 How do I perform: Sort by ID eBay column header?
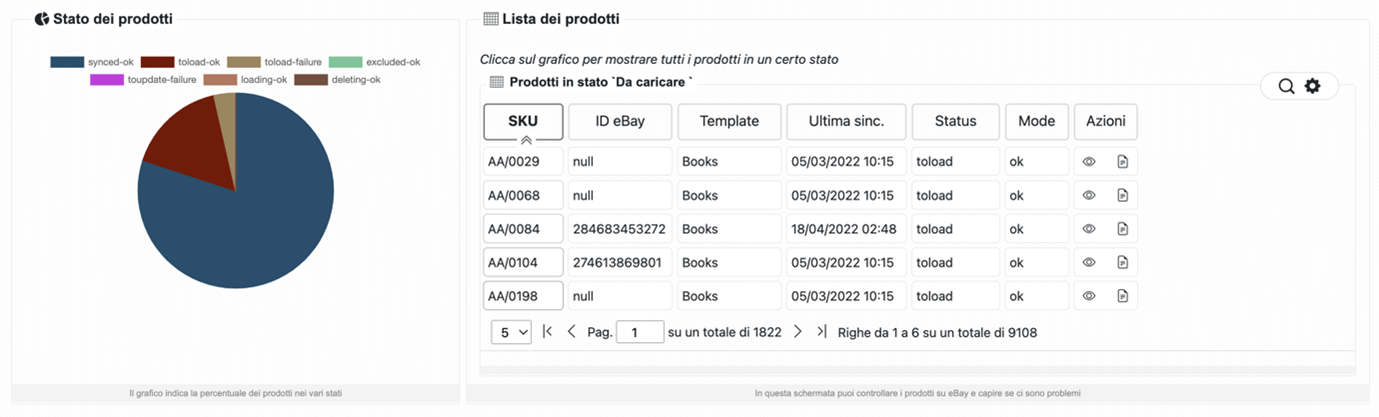pyautogui.click(x=620, y=121)
